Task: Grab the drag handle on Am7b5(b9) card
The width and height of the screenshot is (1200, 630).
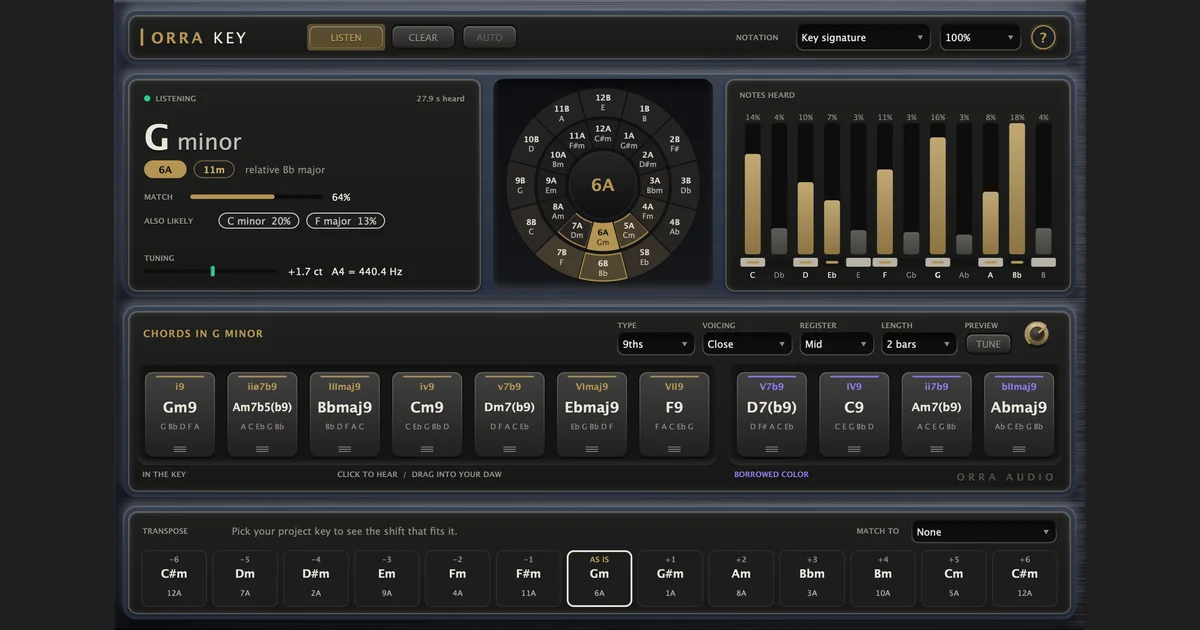Action: coord(262,449)
